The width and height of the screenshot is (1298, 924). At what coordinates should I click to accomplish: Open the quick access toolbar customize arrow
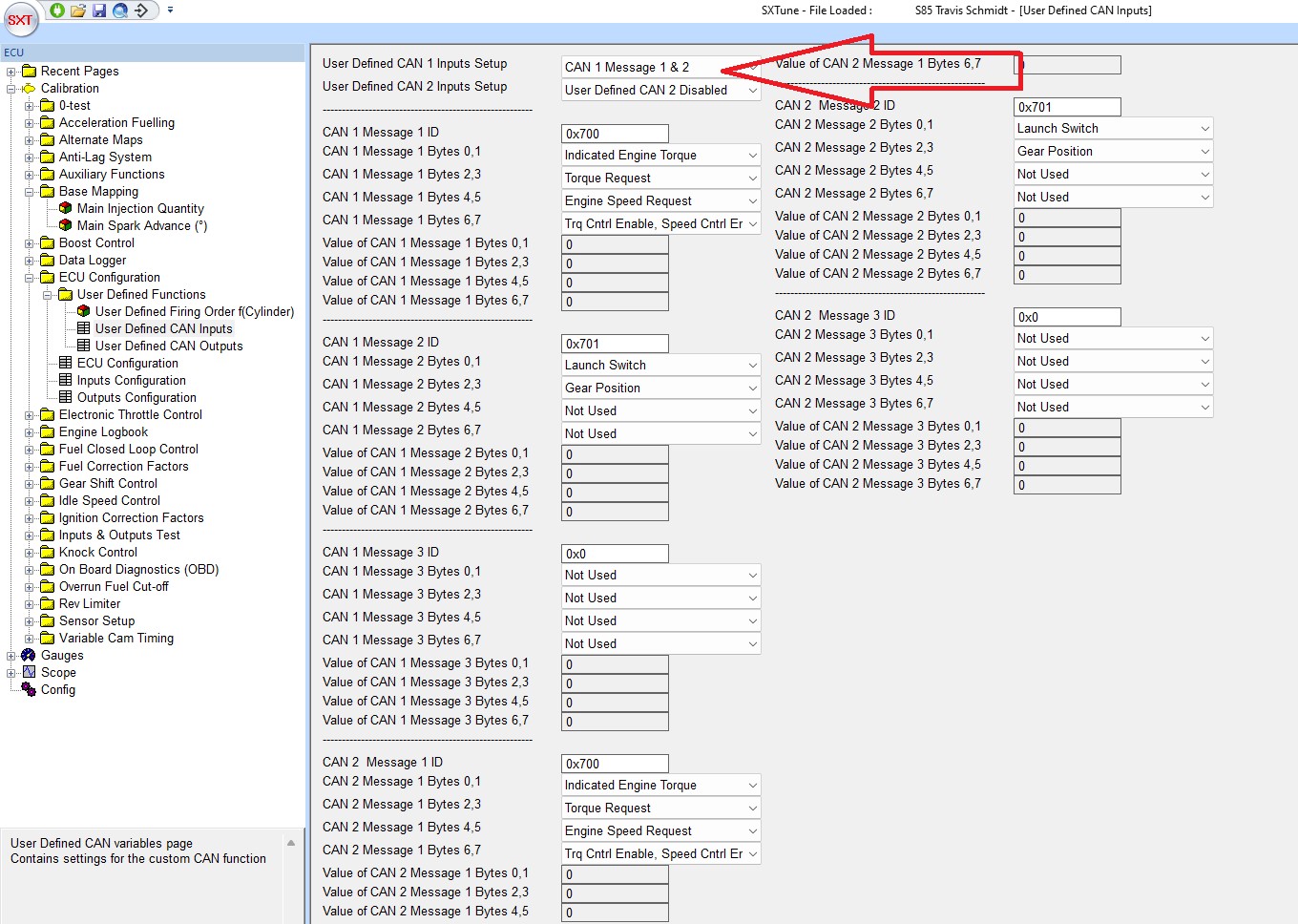170,10
